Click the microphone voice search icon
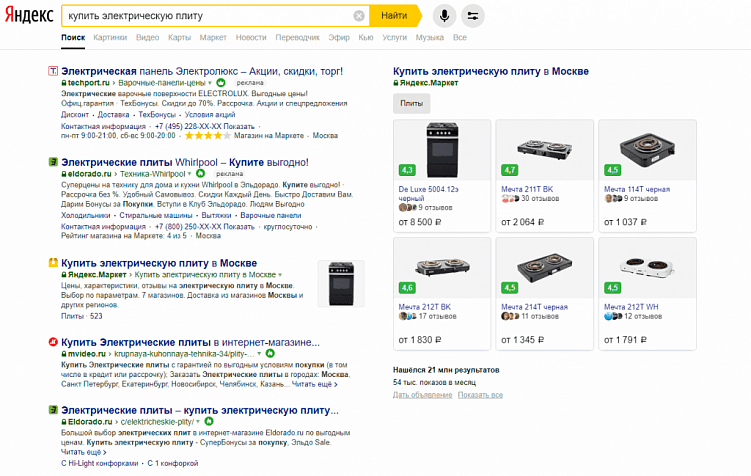 (x=444, y=16)
